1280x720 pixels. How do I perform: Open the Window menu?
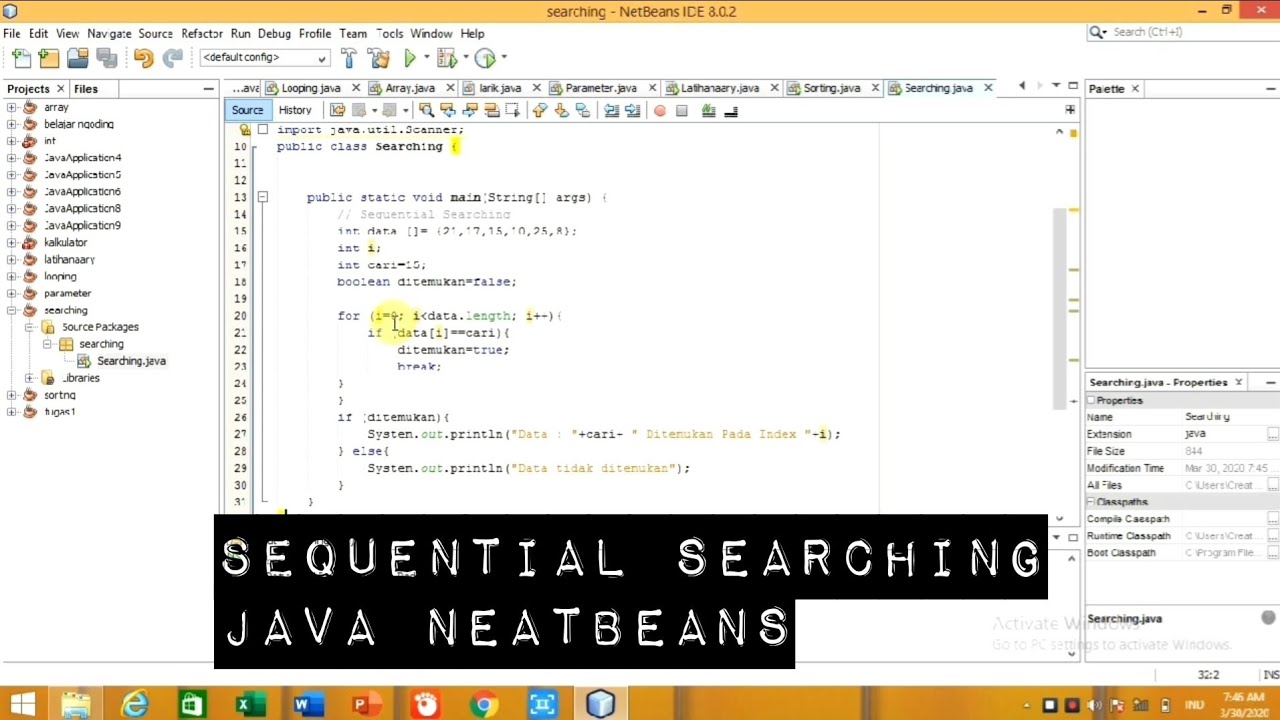tap(431, 33)
